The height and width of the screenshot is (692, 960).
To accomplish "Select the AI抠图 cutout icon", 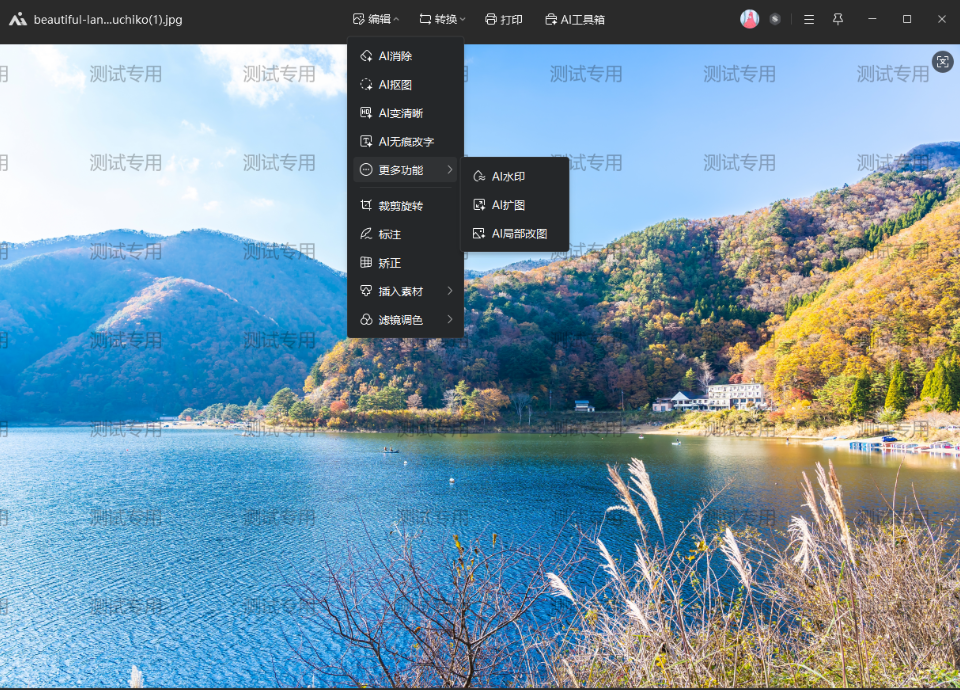I will 366,85.
